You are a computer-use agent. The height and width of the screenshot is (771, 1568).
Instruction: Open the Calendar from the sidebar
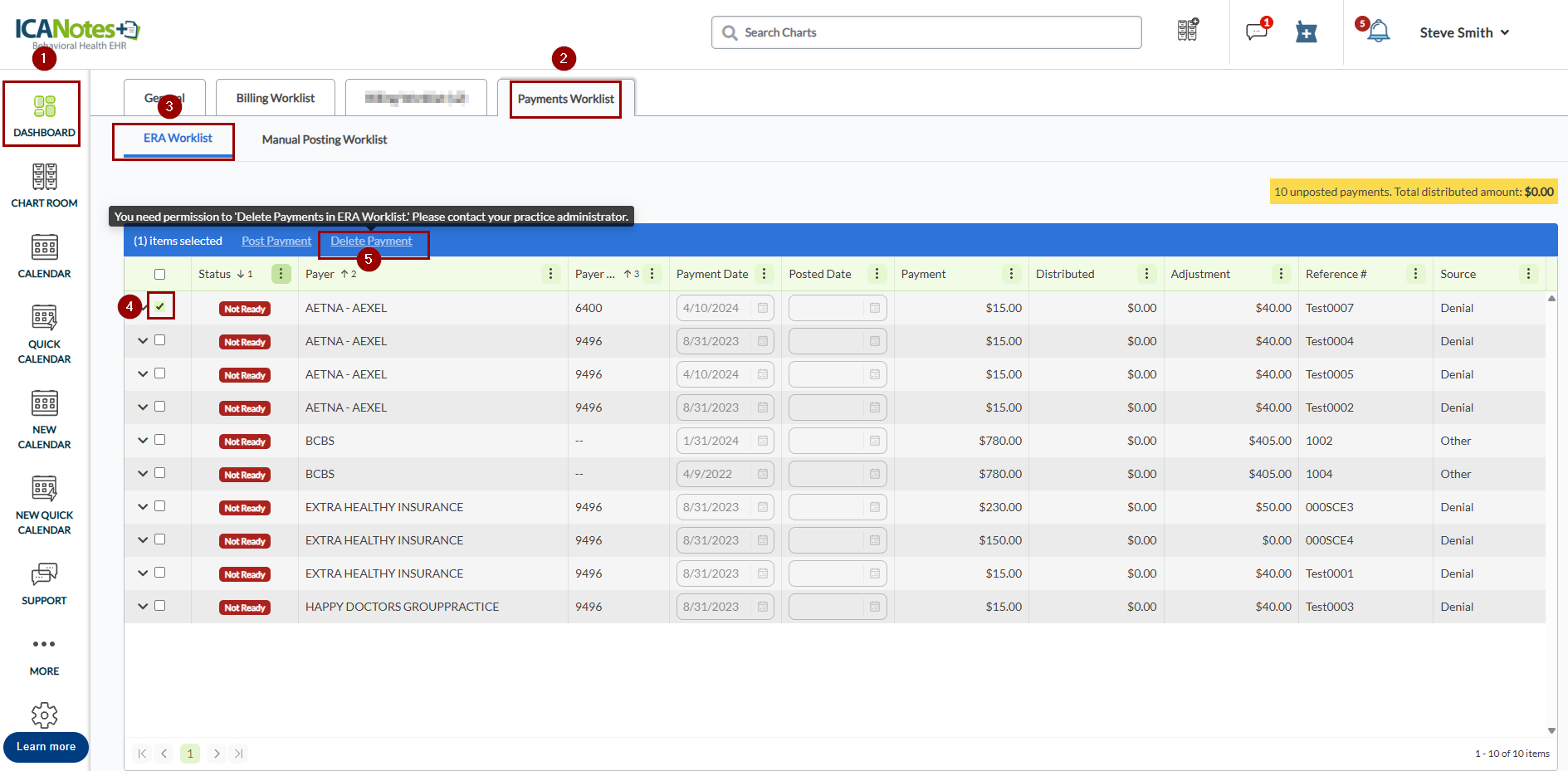point(44,256)
